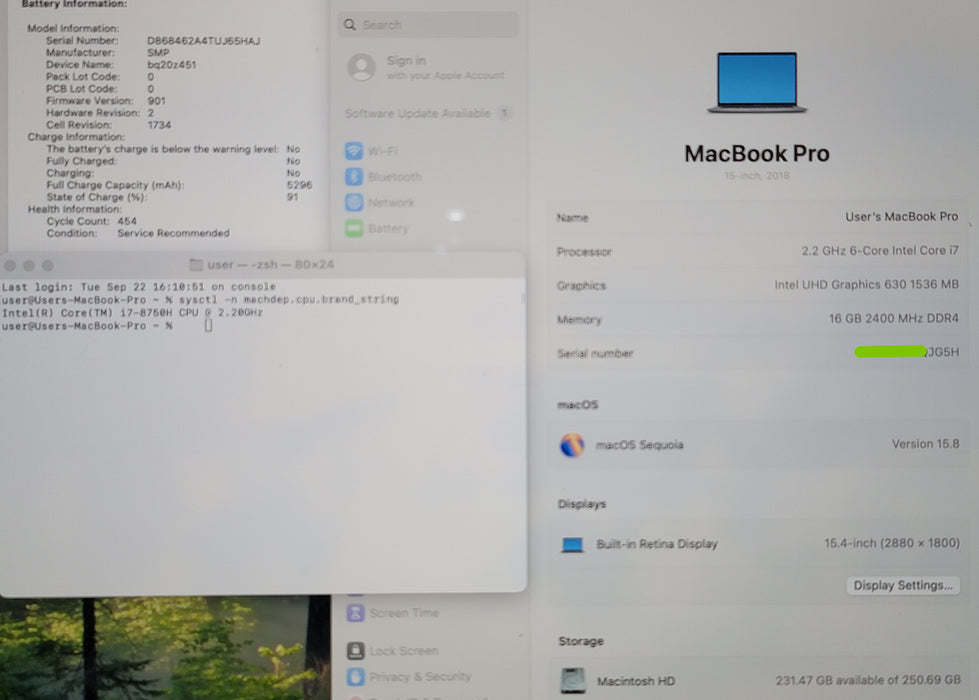The width and height of the screenshot is (979, 700).
Task: Click Full Charge Capacity value 5296
Action: 299,185
